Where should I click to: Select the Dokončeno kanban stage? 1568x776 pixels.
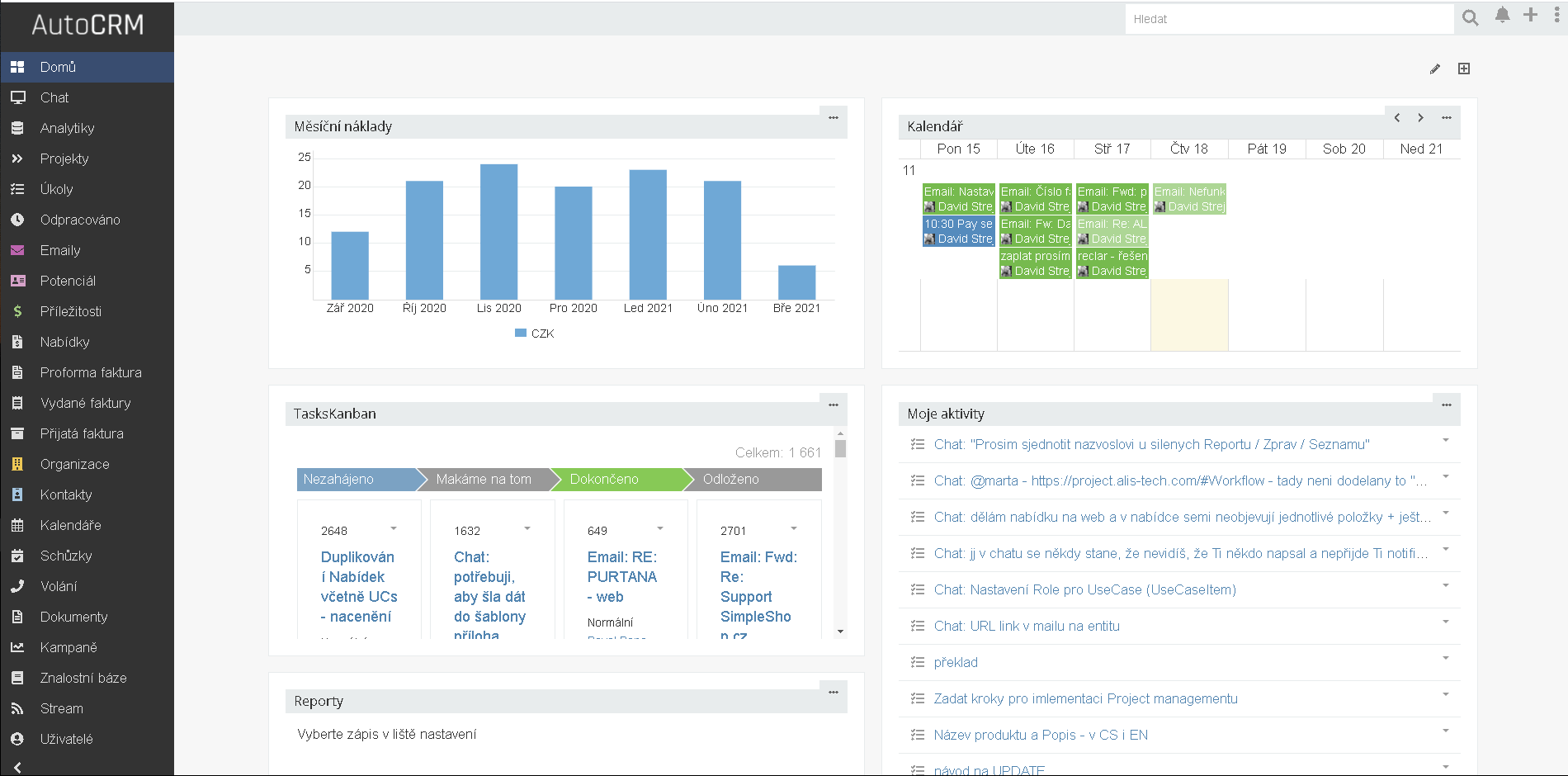(x=604, y=479)
